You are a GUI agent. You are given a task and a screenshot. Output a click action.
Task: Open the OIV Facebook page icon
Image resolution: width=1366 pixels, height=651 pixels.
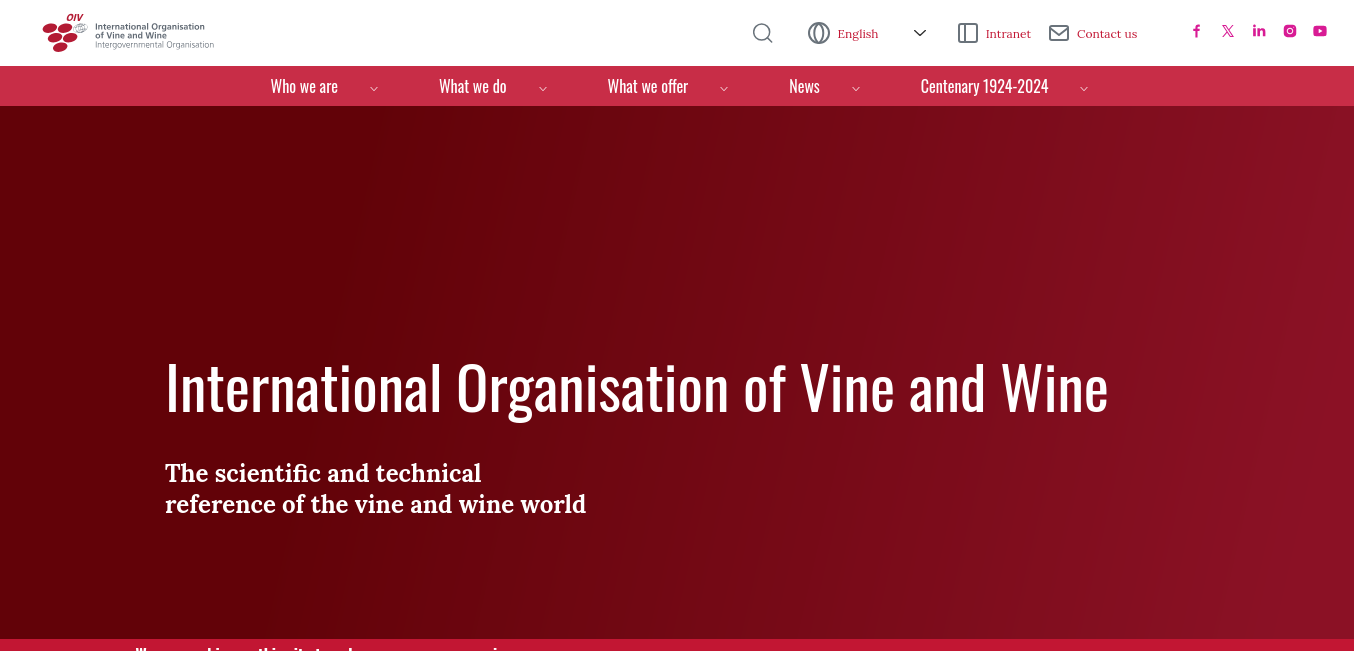click(1196, 31)
